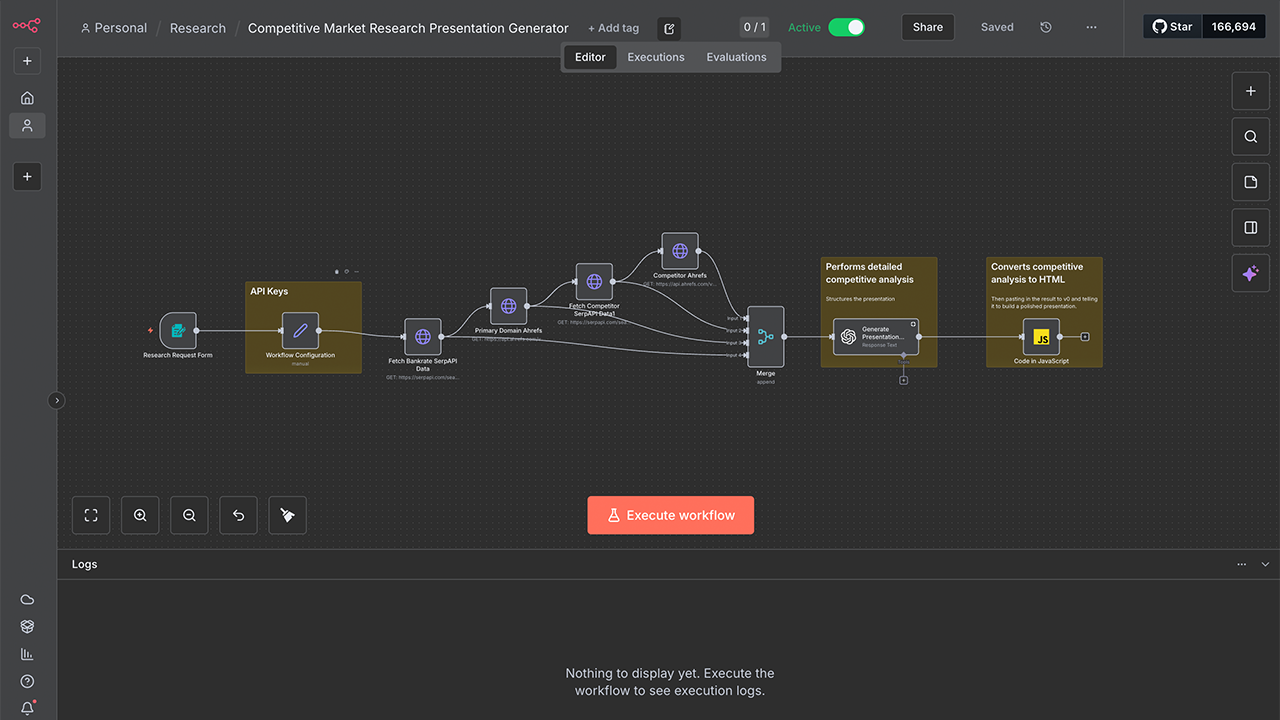Click the Share button
Image resolution: width=1280 pixels, height=720 pixels.
coord(927,27)
